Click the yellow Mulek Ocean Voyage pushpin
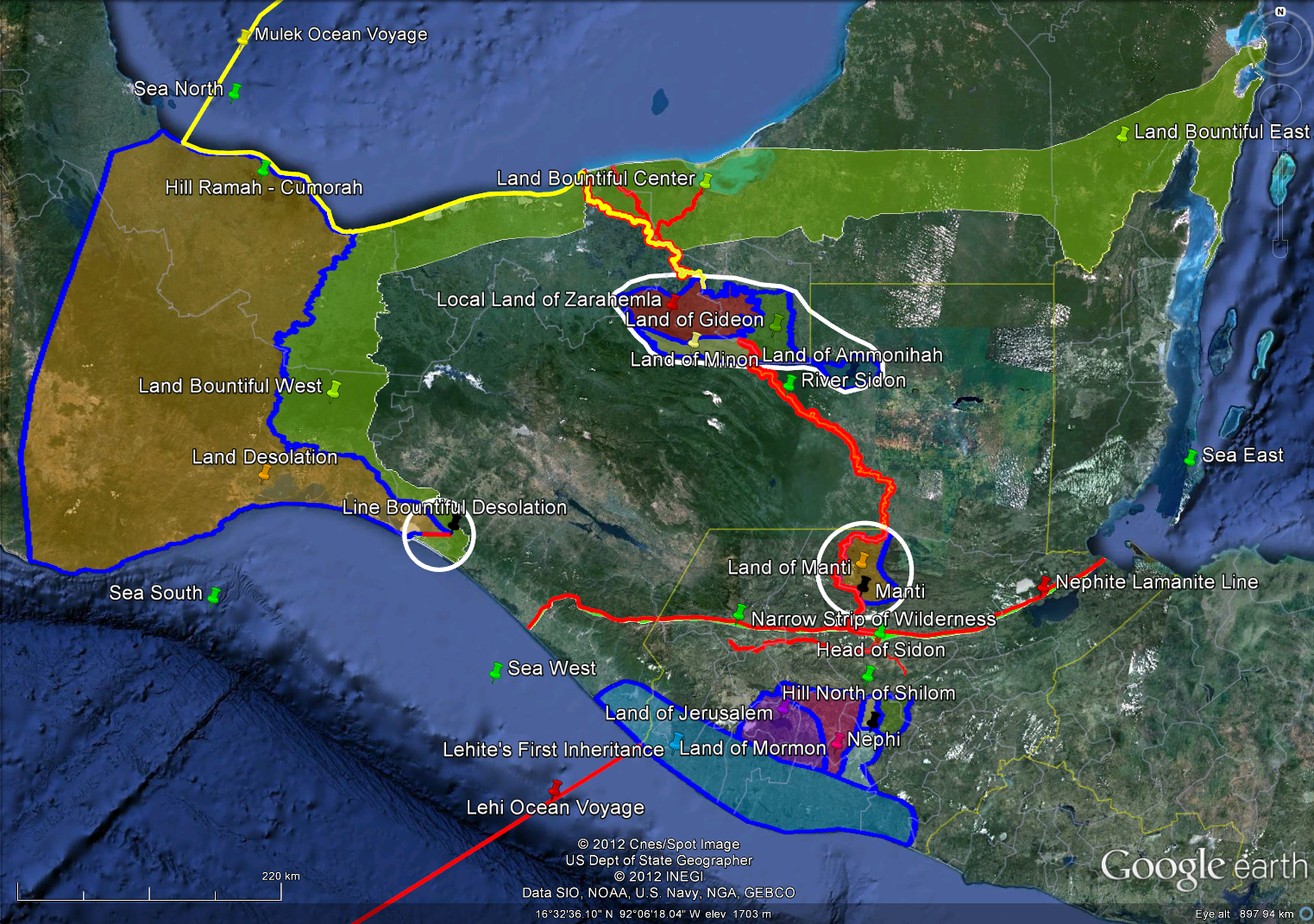This screenshot has height=924, width=1314. (x=244, y=36)
